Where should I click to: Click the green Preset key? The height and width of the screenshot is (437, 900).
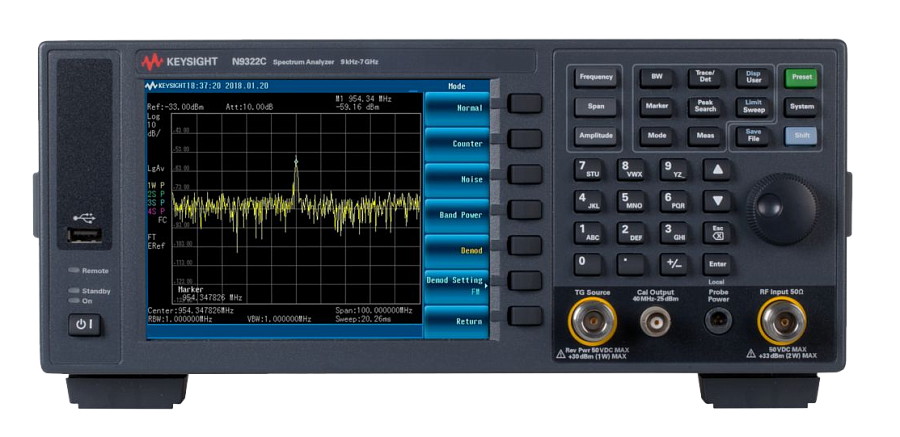point(801,78)
